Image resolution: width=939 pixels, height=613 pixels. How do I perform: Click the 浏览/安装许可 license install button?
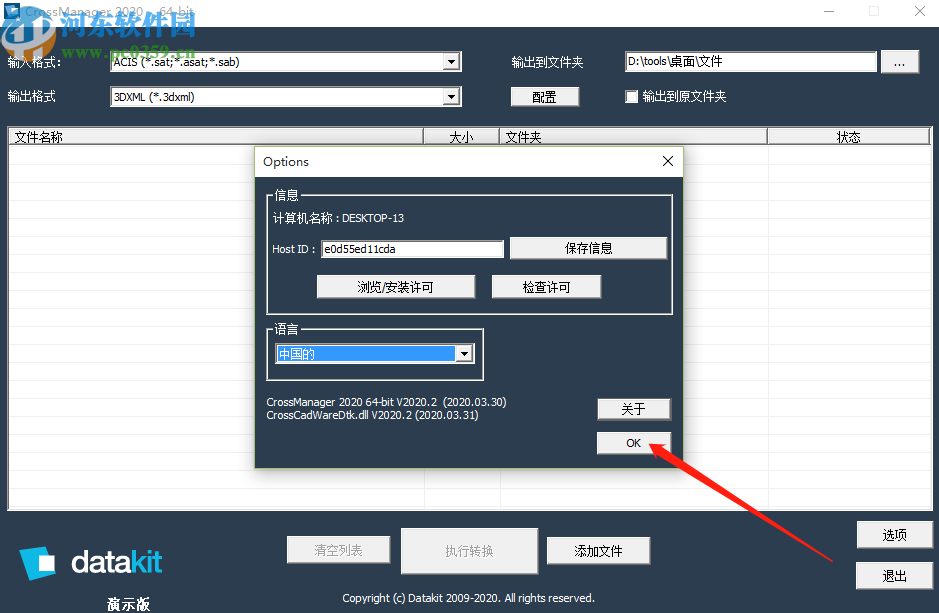(x=396, y=286)
